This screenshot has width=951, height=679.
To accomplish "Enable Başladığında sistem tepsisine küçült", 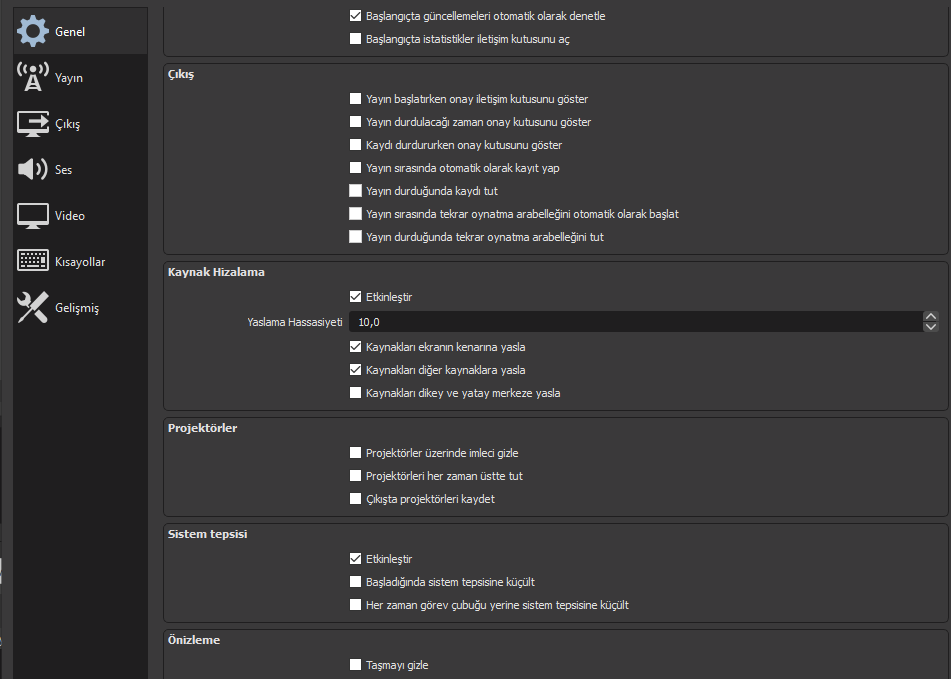I will click(x=355, y=582).
